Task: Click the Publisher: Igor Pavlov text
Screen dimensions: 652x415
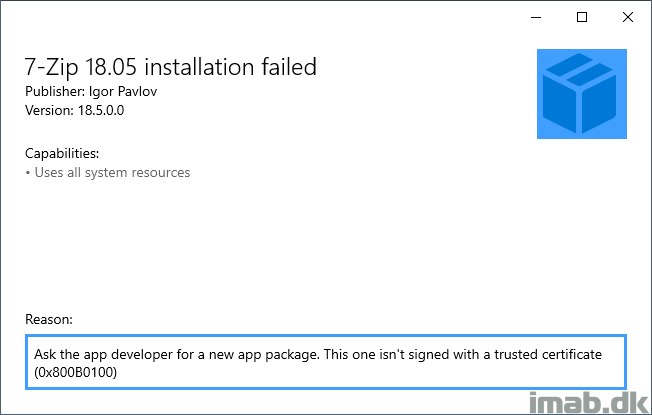Action: (91, 91)
